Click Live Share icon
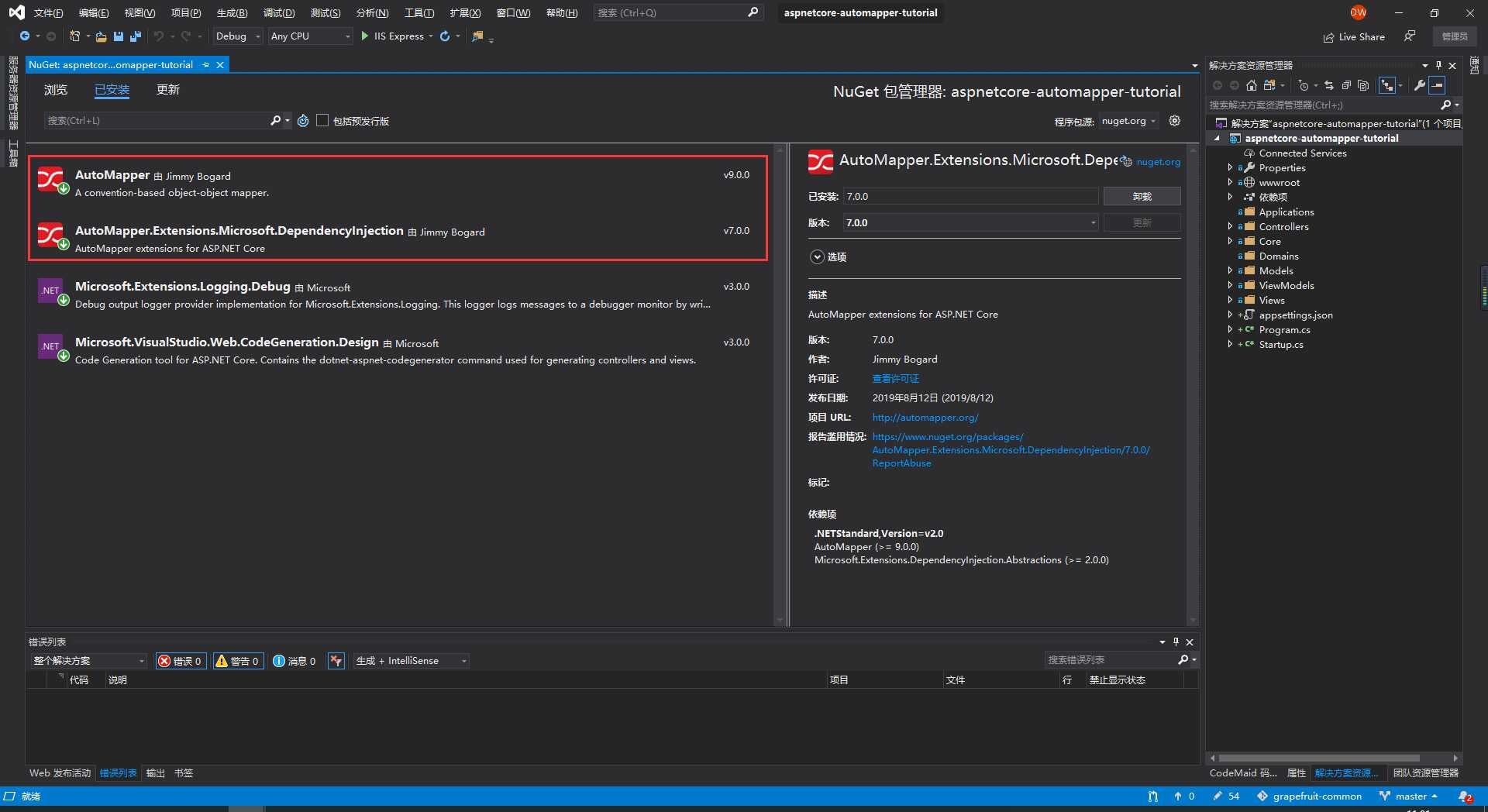 (1328, 37)
